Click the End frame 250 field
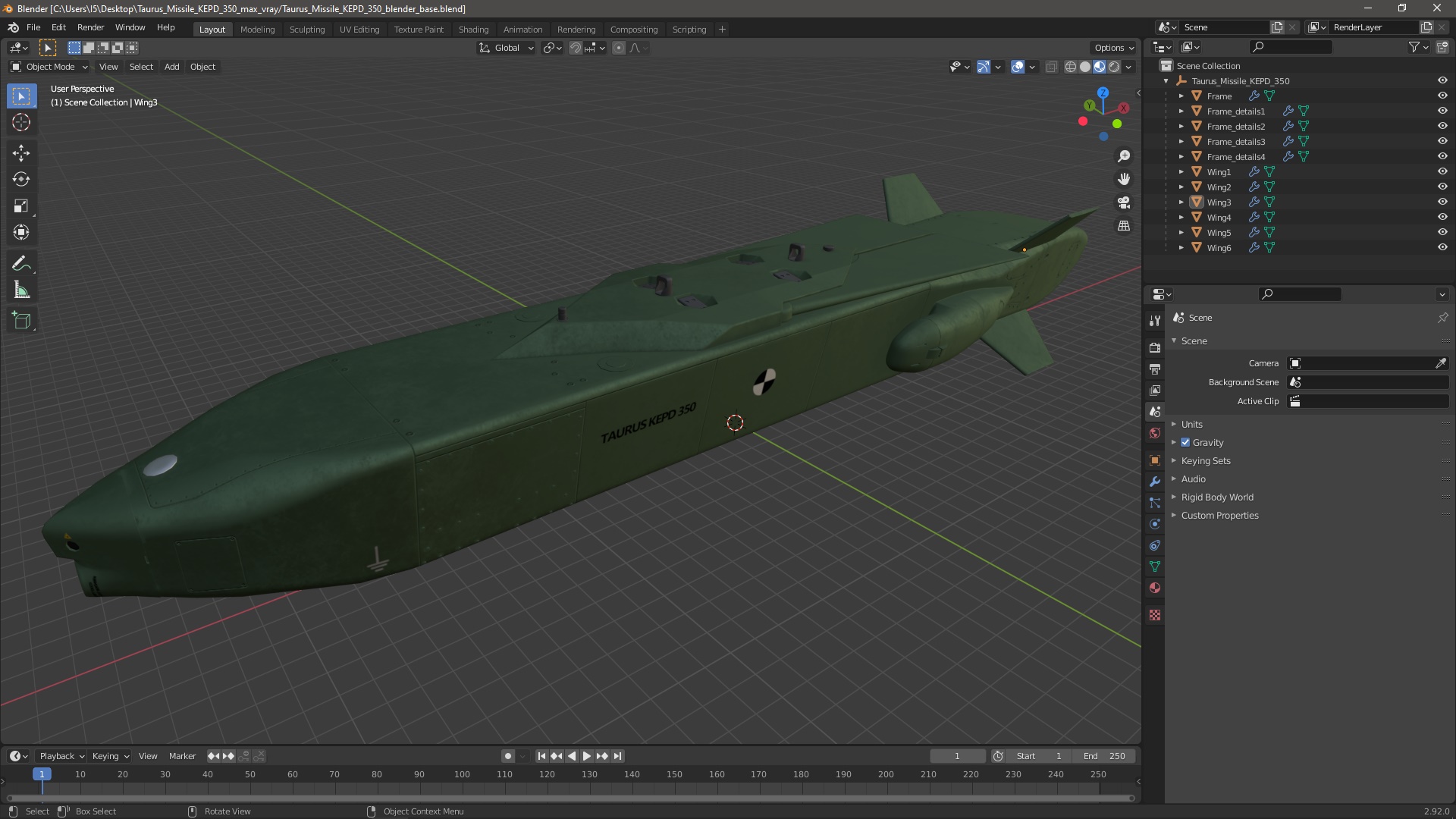The height and width of the screenshot is (819, 1456). [x=1104, y=756]
